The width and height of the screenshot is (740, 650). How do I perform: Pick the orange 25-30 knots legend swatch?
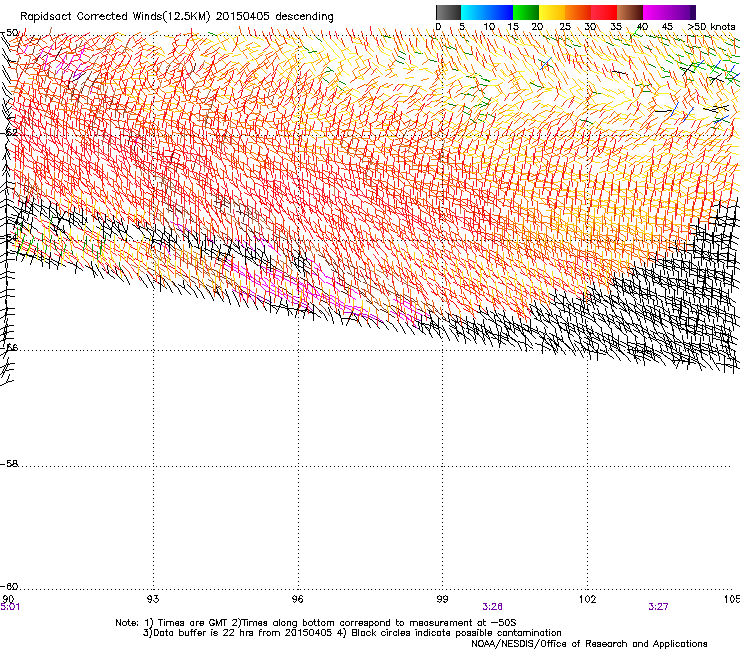[x=578, y=12]
